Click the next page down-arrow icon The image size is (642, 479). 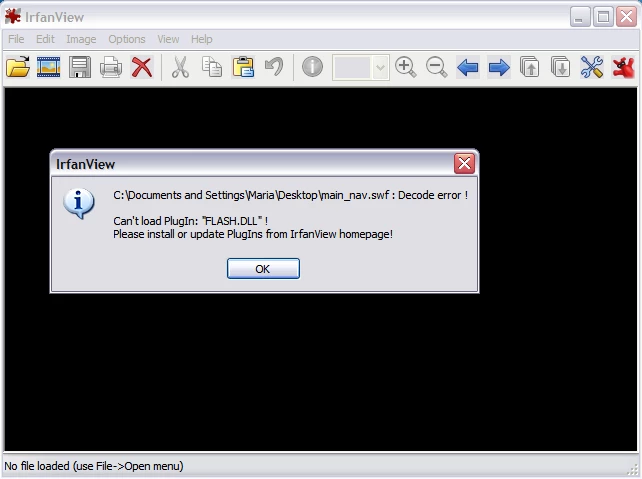click(561, 67)
